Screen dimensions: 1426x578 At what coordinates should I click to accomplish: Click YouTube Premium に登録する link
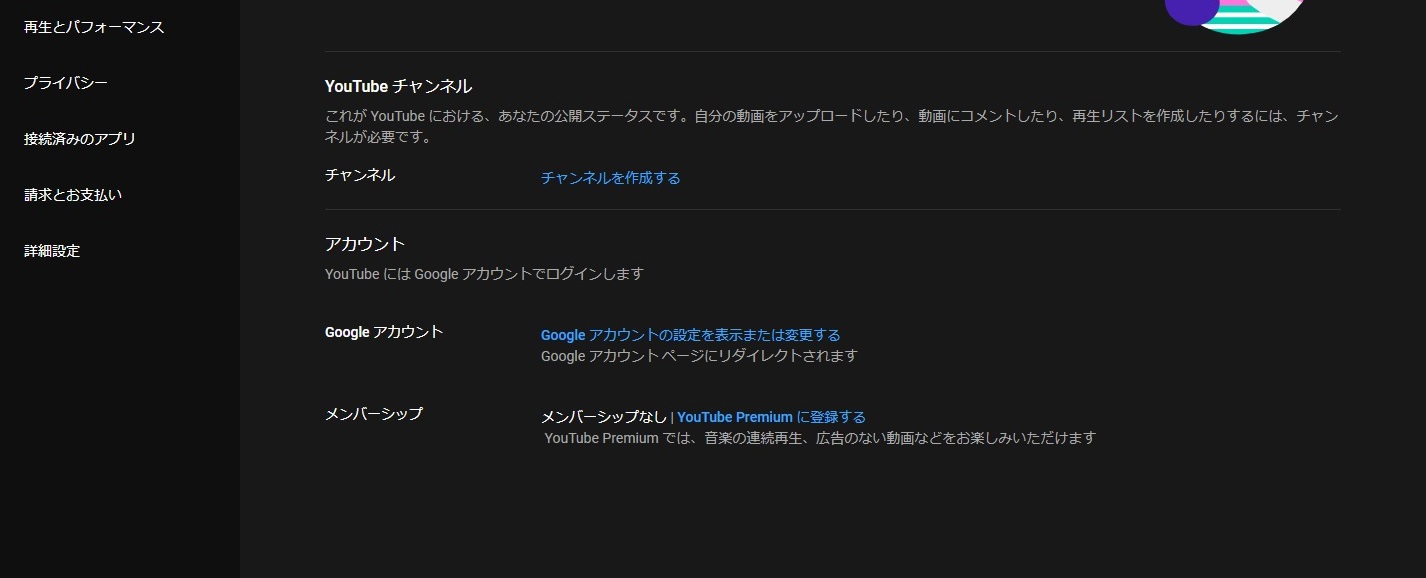771,417
